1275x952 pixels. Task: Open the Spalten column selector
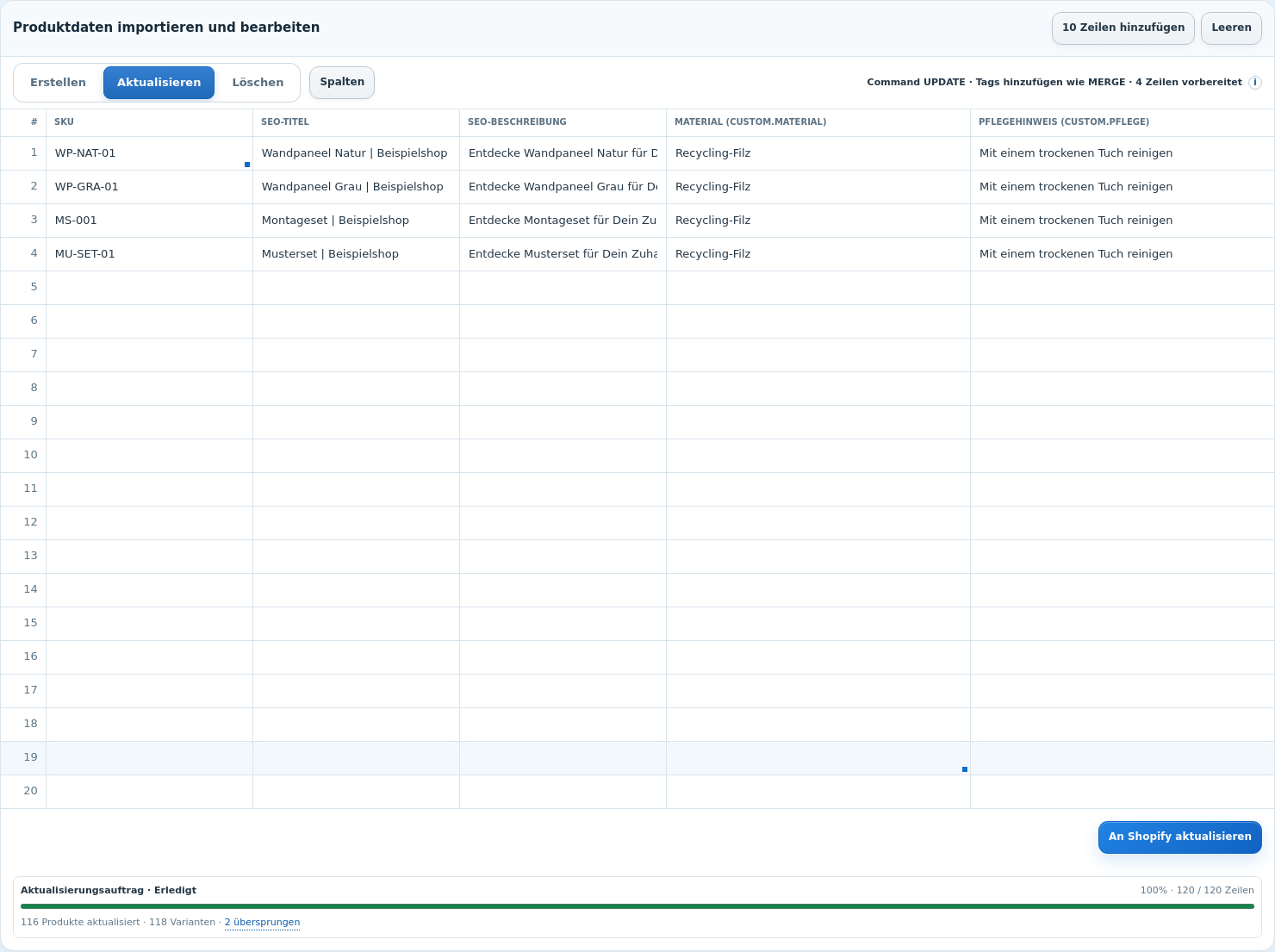click(342, 83)
